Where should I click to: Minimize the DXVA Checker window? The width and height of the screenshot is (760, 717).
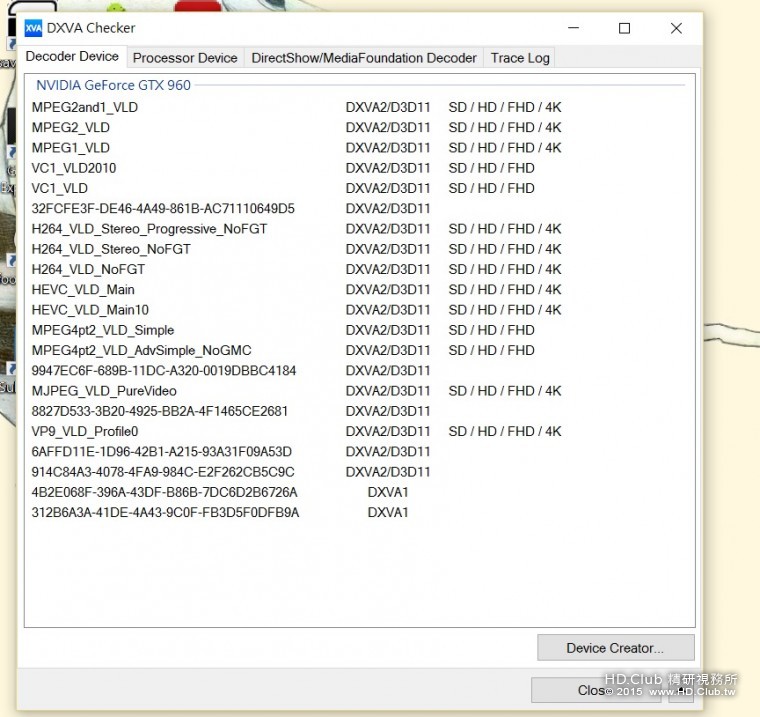coord(573,28)
